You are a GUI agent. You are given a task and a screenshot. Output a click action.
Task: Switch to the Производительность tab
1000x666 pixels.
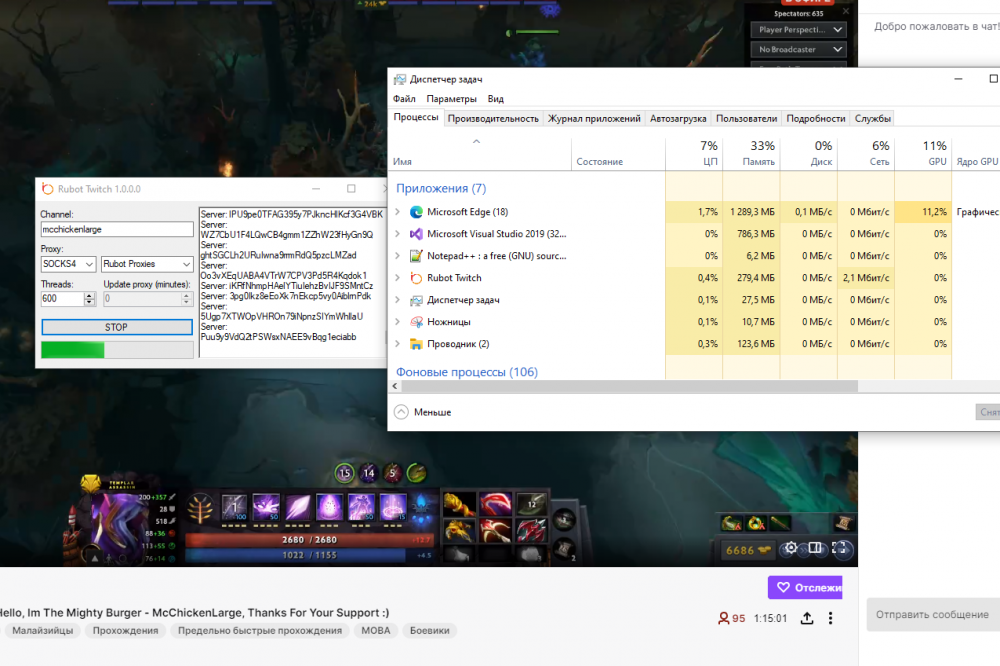493,118
